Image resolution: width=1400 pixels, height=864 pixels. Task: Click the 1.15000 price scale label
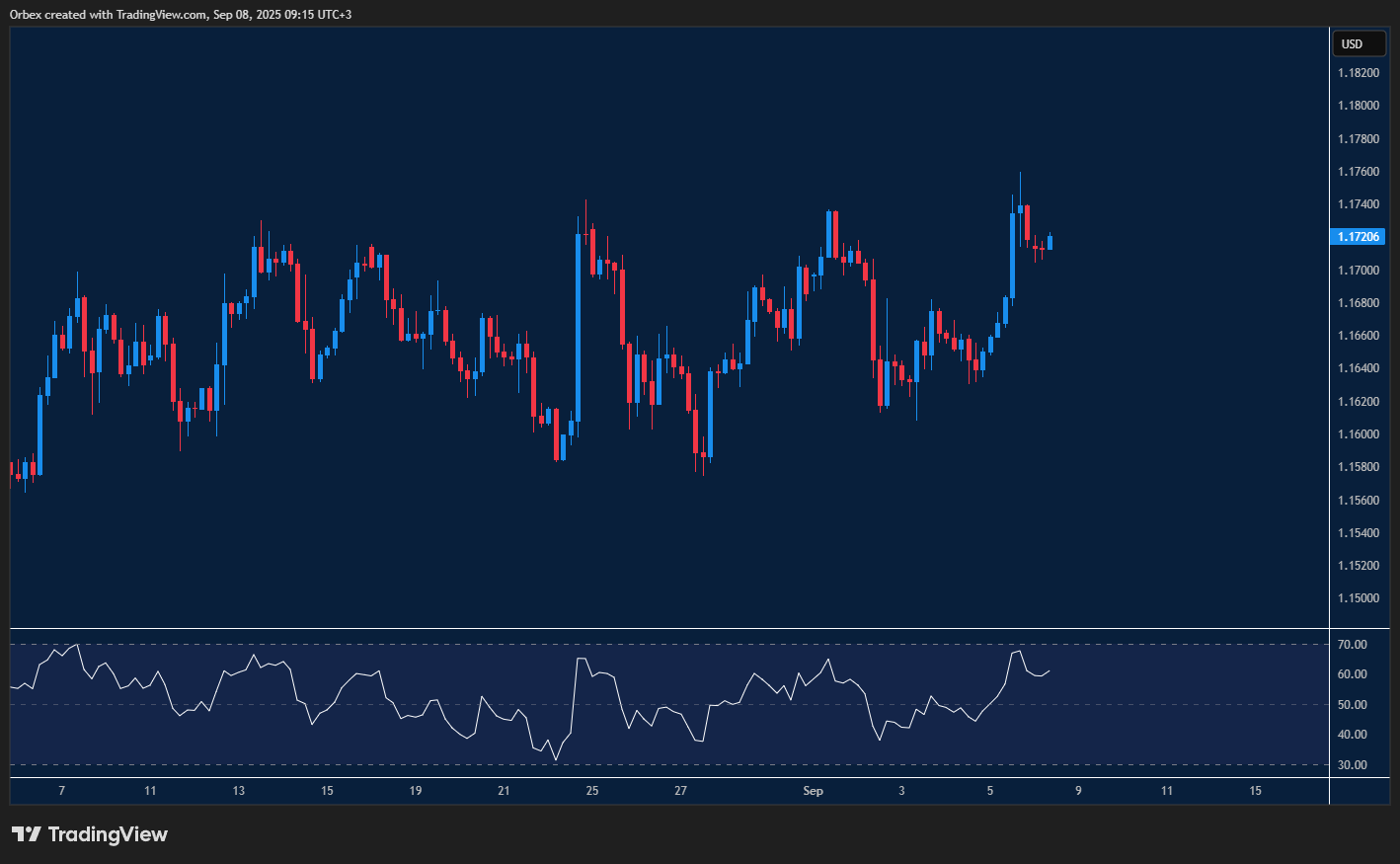coord(1359,597)
